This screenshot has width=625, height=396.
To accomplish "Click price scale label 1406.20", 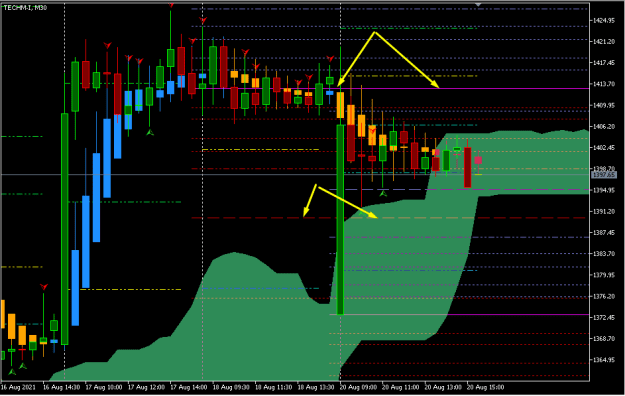I will [x=604, y=126].
